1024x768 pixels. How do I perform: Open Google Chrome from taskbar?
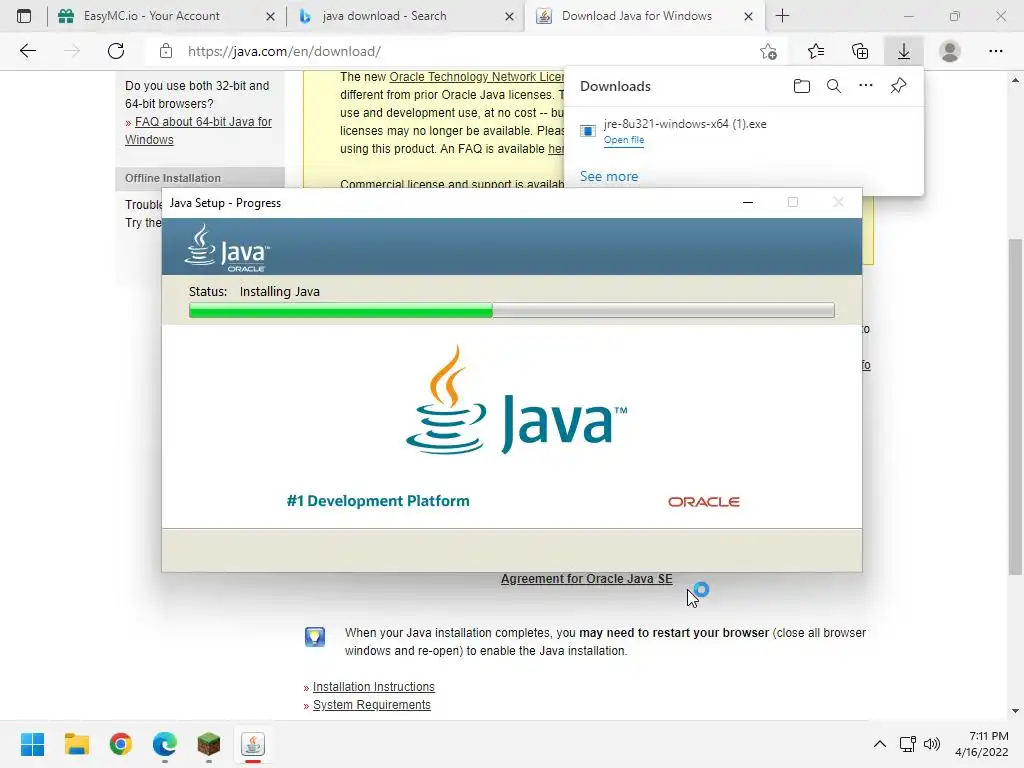121,744
